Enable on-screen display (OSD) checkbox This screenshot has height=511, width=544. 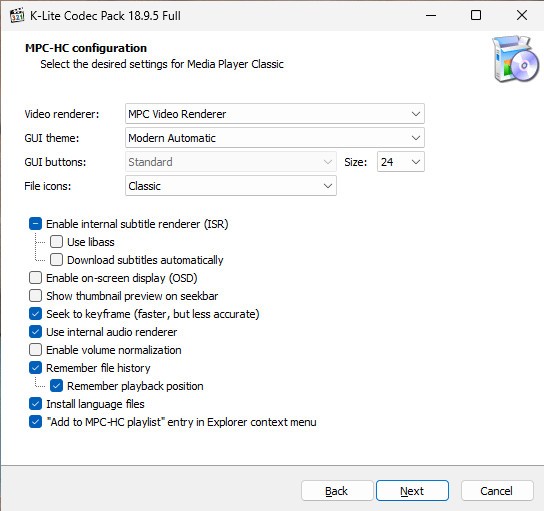click(x=35, y=278)
